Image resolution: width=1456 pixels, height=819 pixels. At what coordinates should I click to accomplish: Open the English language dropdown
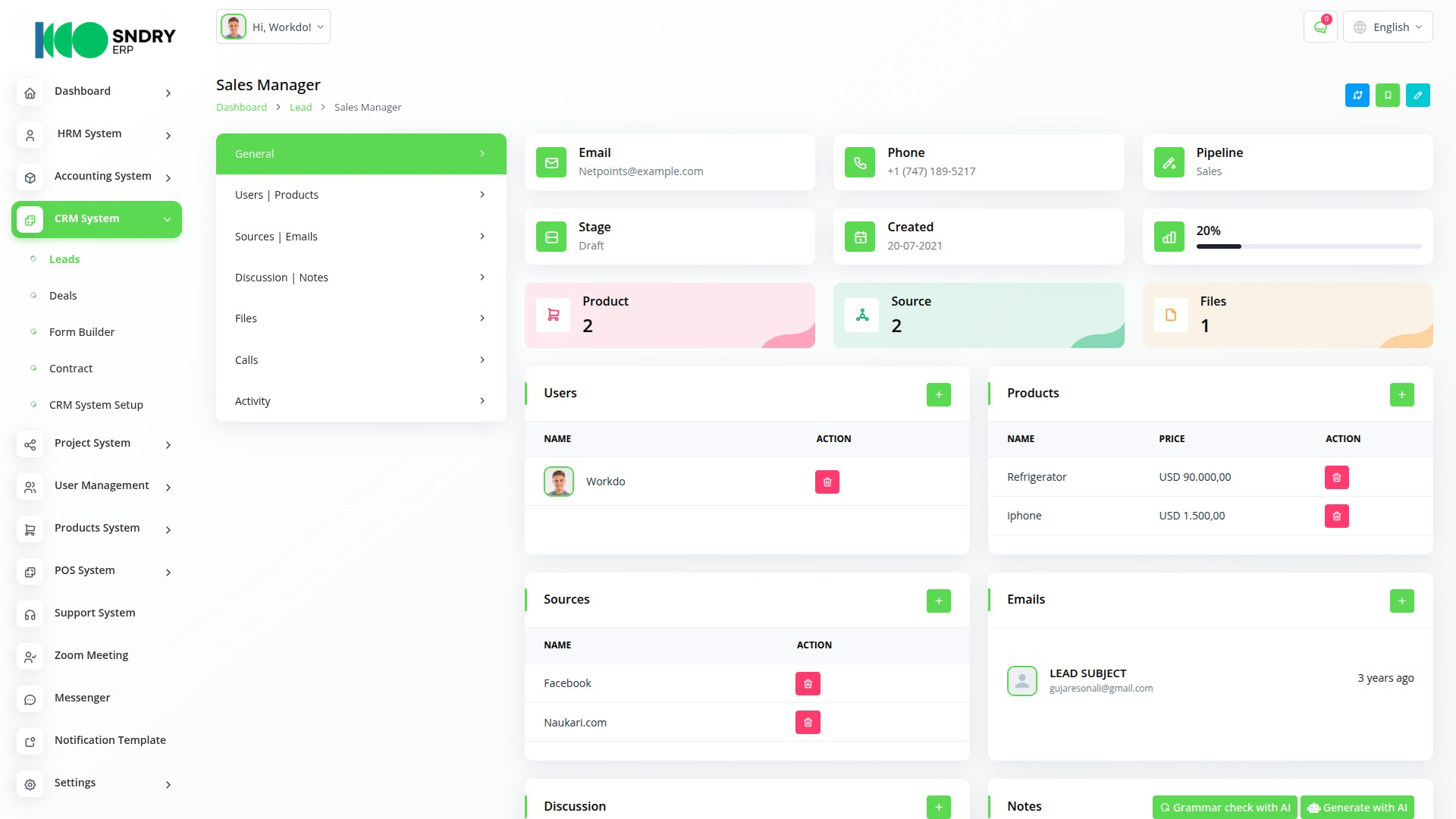coord(1388,27)
